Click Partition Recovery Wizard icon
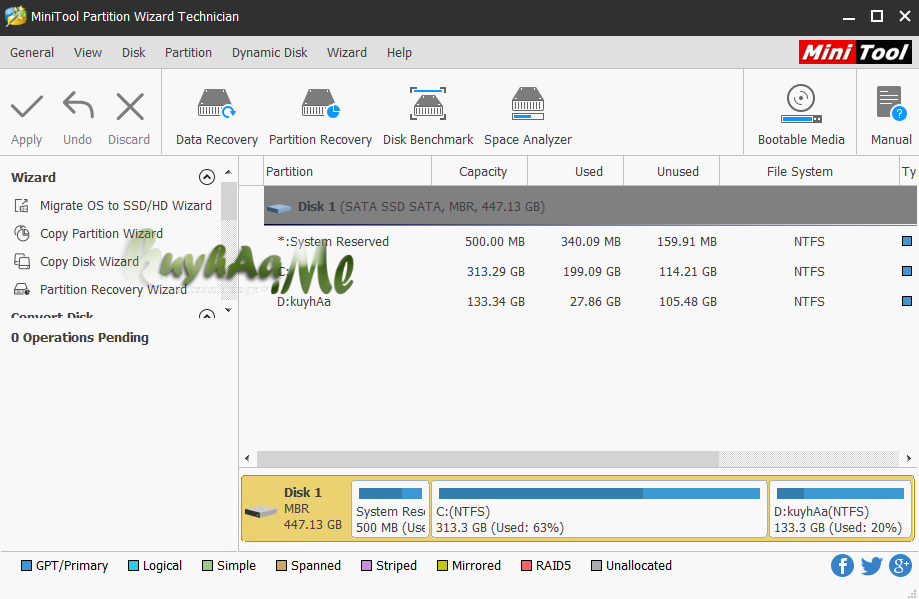The height and width of the screenshot is (599, 919). pyautogui.click(x=22, y=289)
